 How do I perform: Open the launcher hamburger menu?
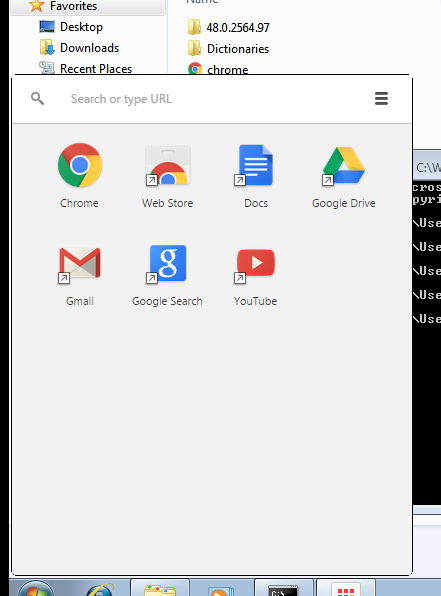click(x=381, y=99)
